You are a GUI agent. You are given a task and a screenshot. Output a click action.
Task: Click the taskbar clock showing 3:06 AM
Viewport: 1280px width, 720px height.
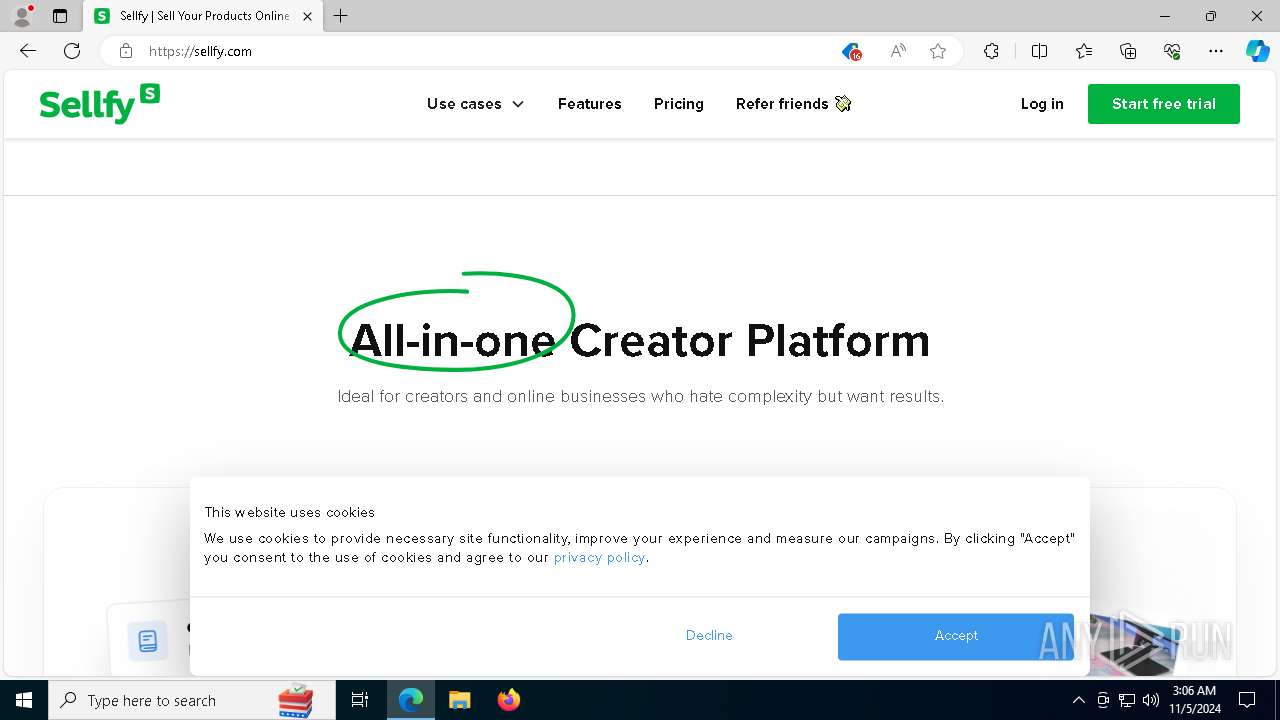click(1193, 700)
